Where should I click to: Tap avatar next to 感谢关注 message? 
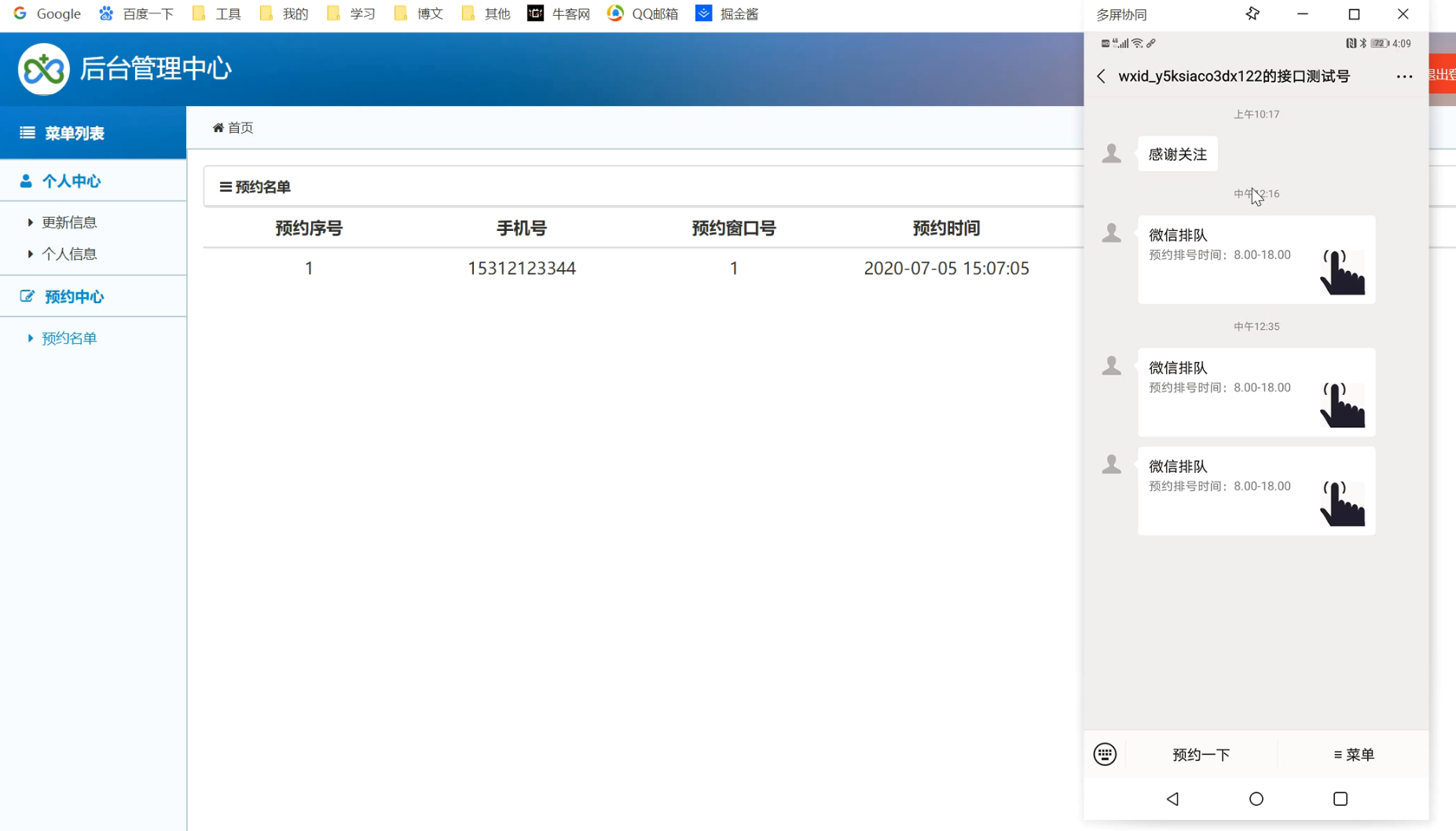click(1111, 153)
